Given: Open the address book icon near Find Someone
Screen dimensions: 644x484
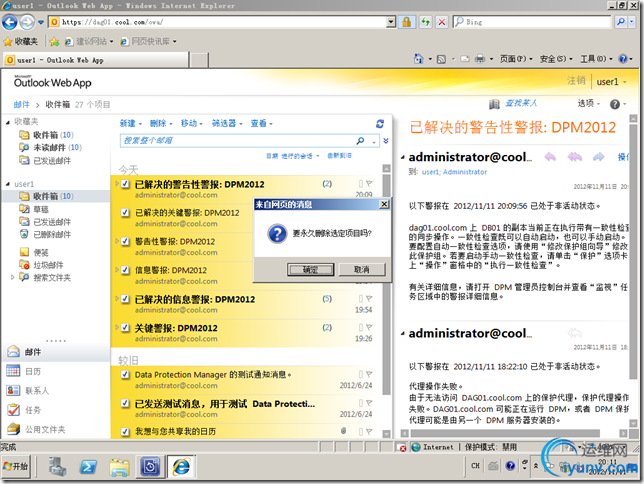Looking at the screenshot, I should 494,104.
